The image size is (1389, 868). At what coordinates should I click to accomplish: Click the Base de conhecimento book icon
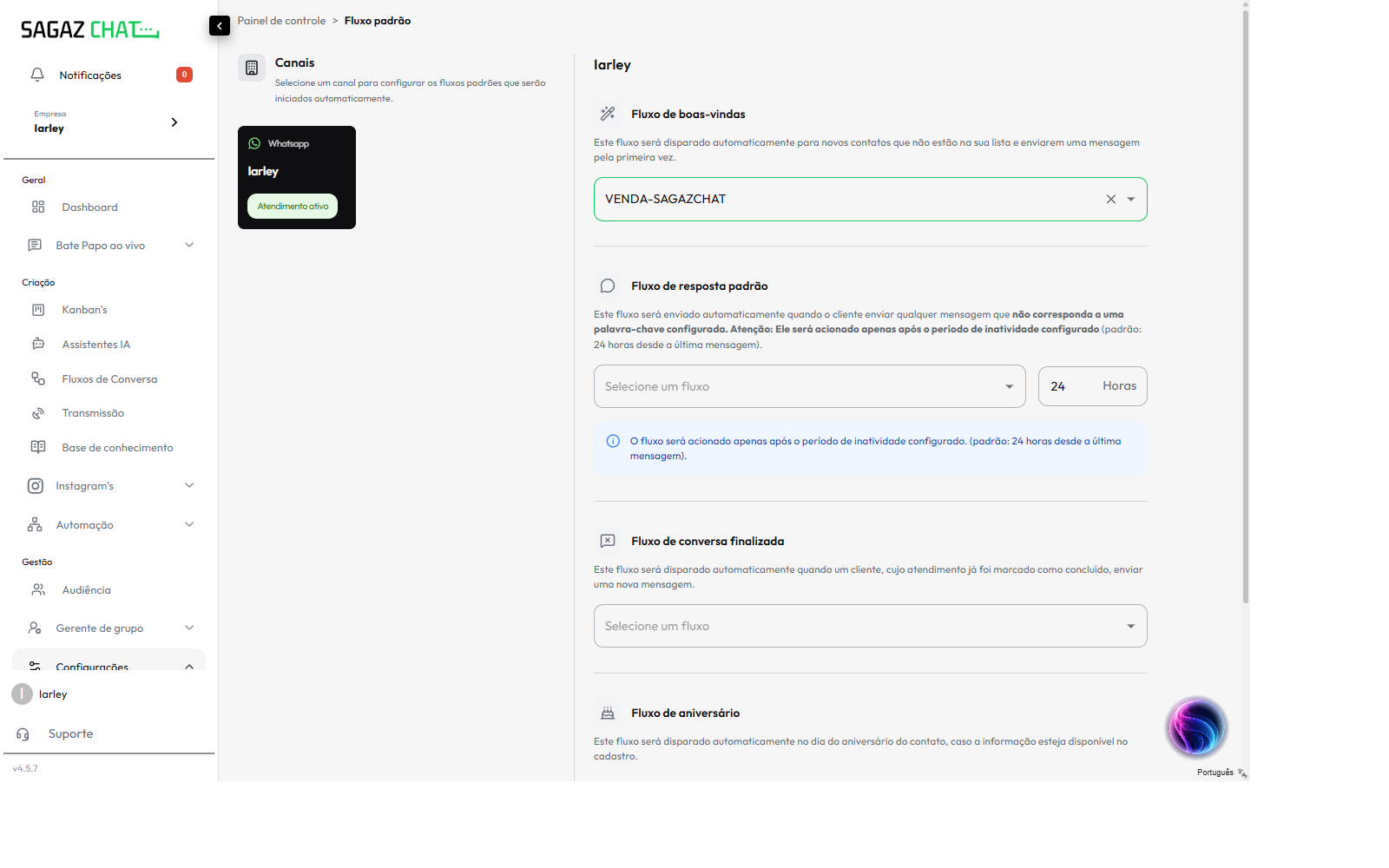click(38, 447)
